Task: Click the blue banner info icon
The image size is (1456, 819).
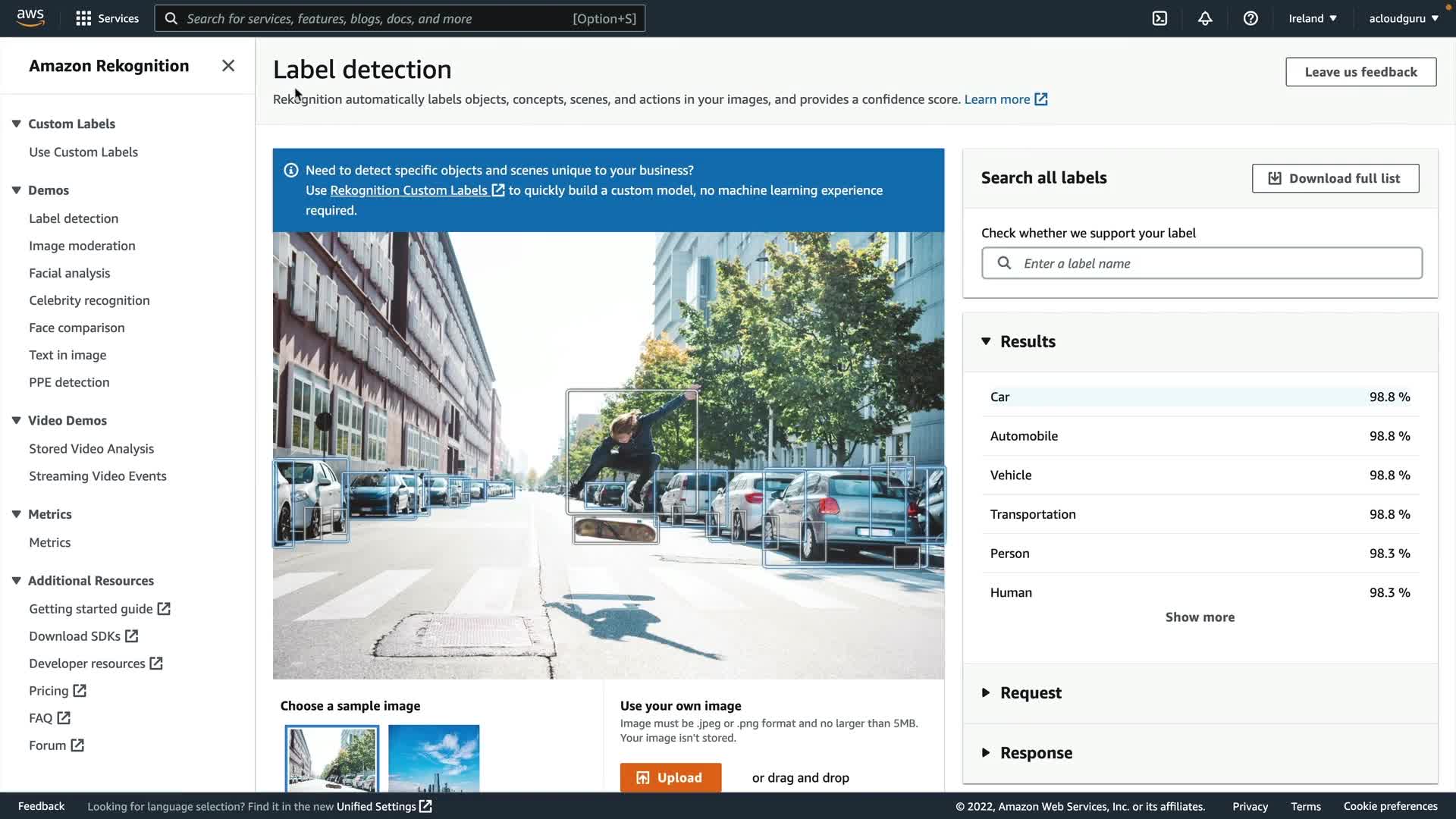Action: 290,171
